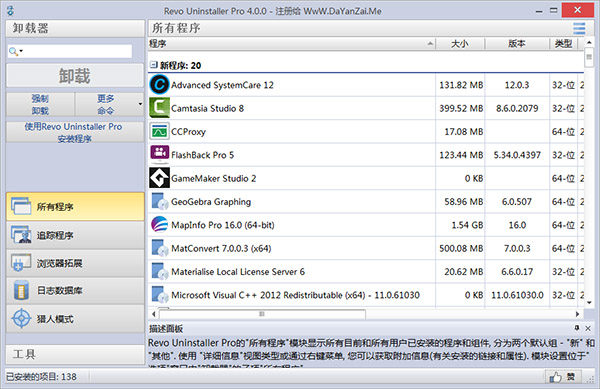The image size is (600, 389).
Task: Click the horizontal scrollbar left arrow
Action: [x=154, y=314]
